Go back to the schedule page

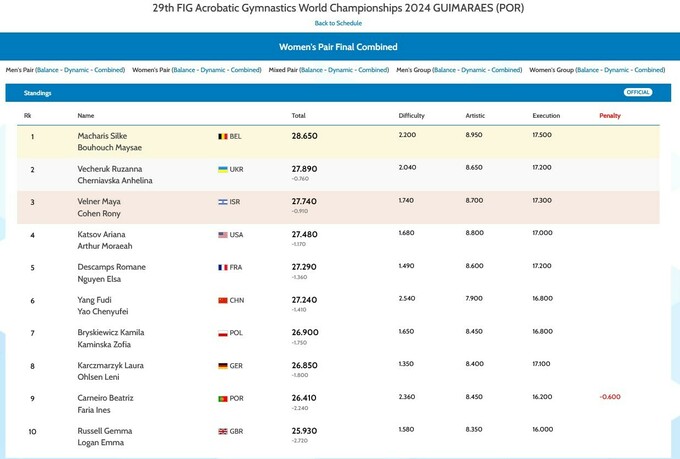338,23
